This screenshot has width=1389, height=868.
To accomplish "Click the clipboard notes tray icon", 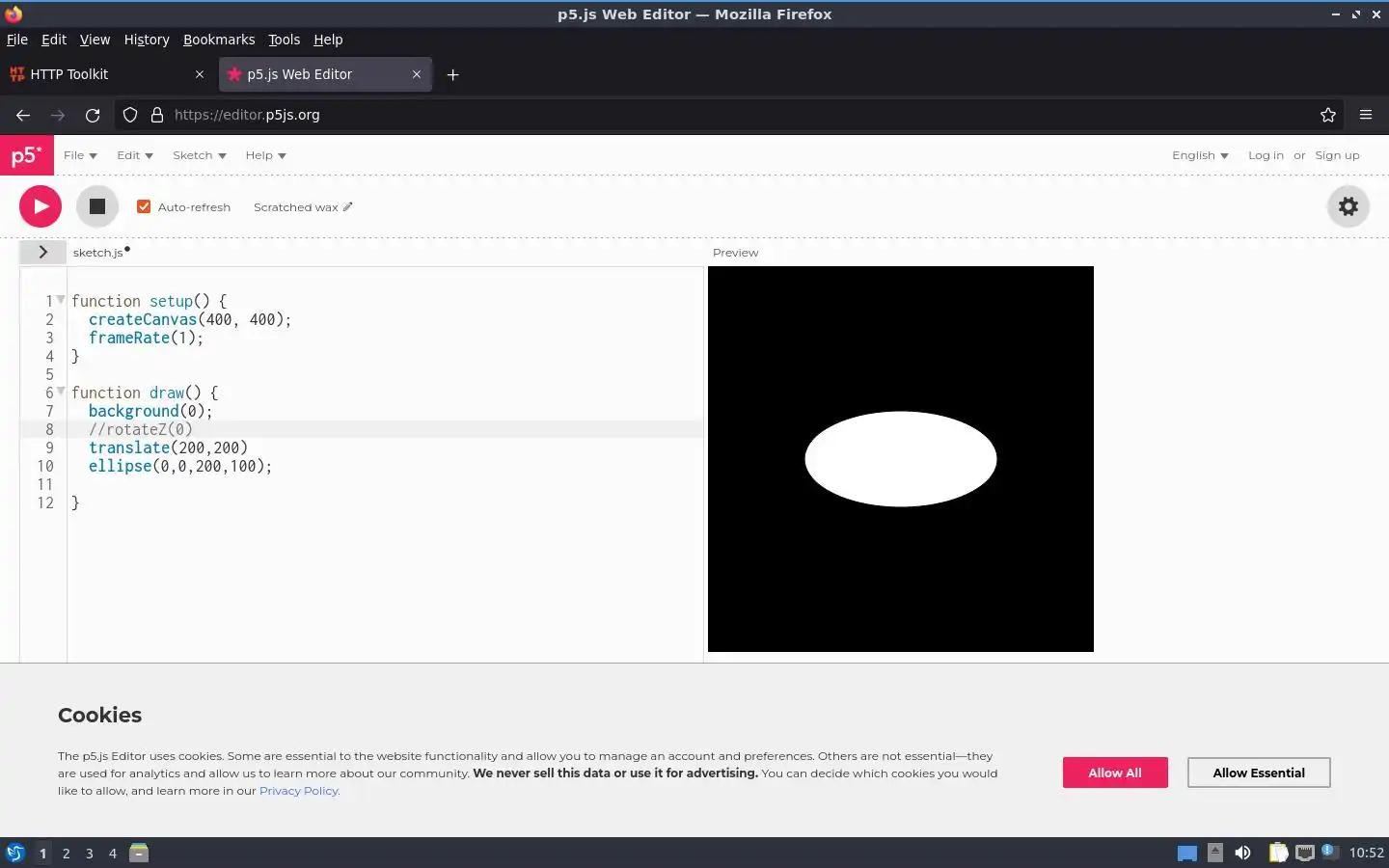I will click(x=1278, y=853).
